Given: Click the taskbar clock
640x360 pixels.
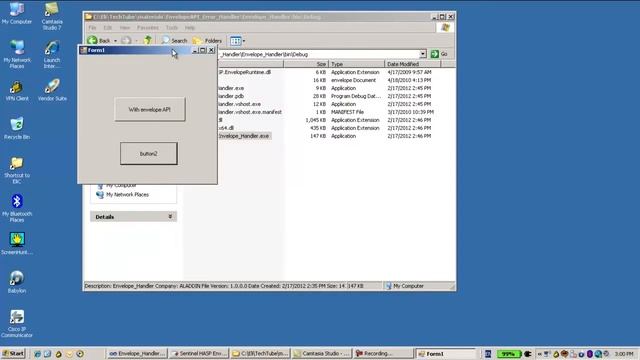Looking at the screenshot, I should (624, 354).
